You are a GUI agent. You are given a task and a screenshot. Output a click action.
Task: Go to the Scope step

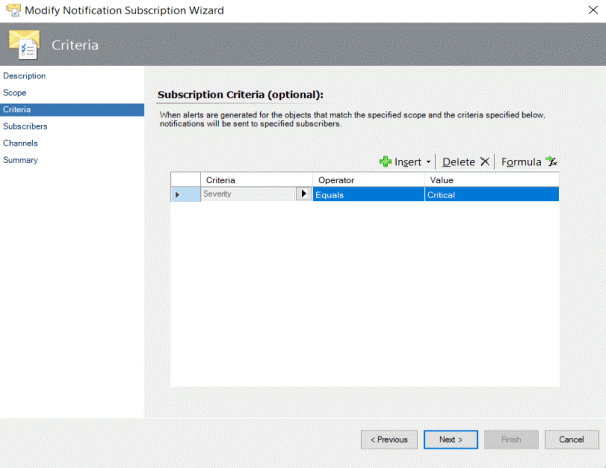click(x=15, y=93)
